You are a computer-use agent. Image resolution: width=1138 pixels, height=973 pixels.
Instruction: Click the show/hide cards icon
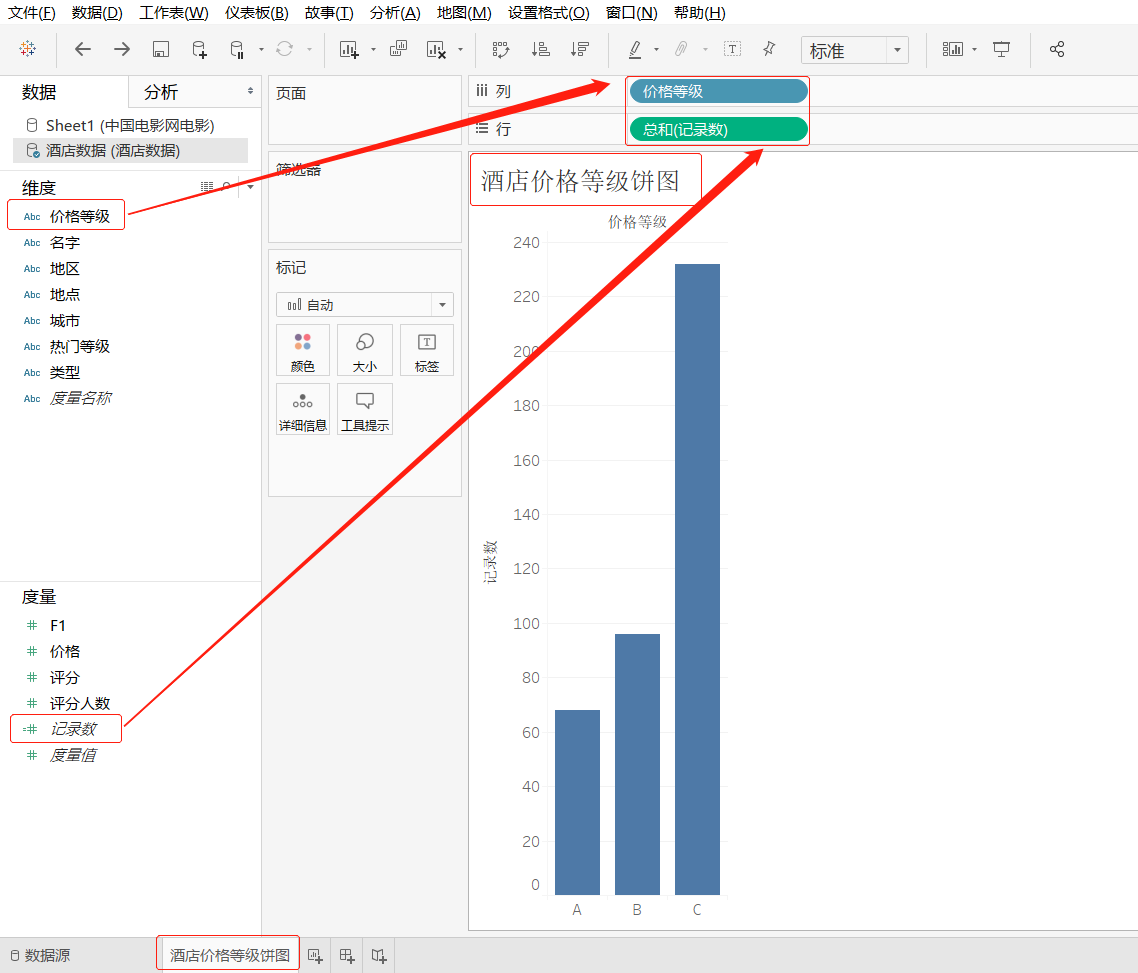(952, 49)
